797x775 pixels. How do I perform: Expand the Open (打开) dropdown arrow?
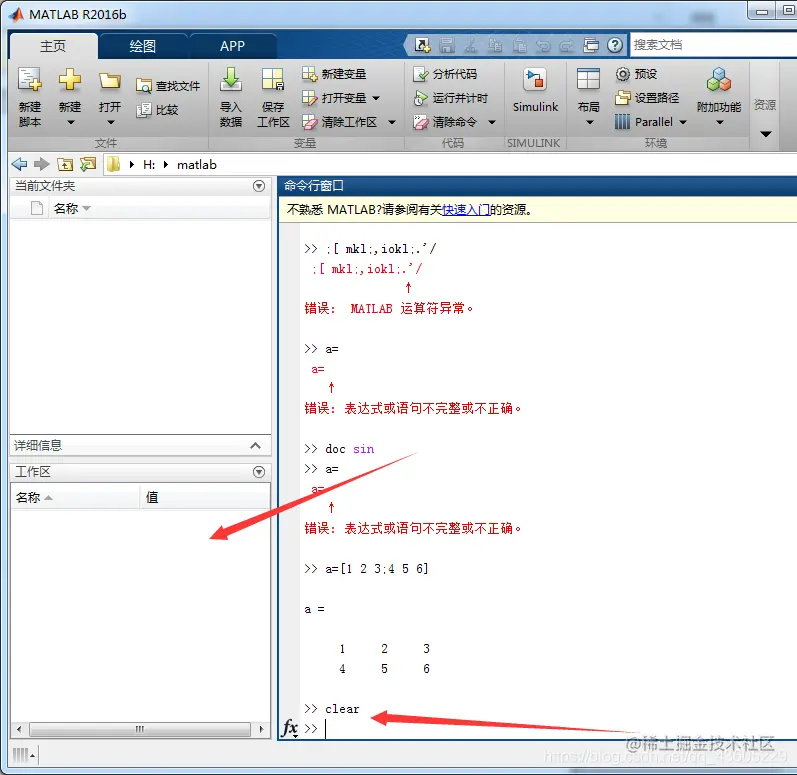[111, 122]
